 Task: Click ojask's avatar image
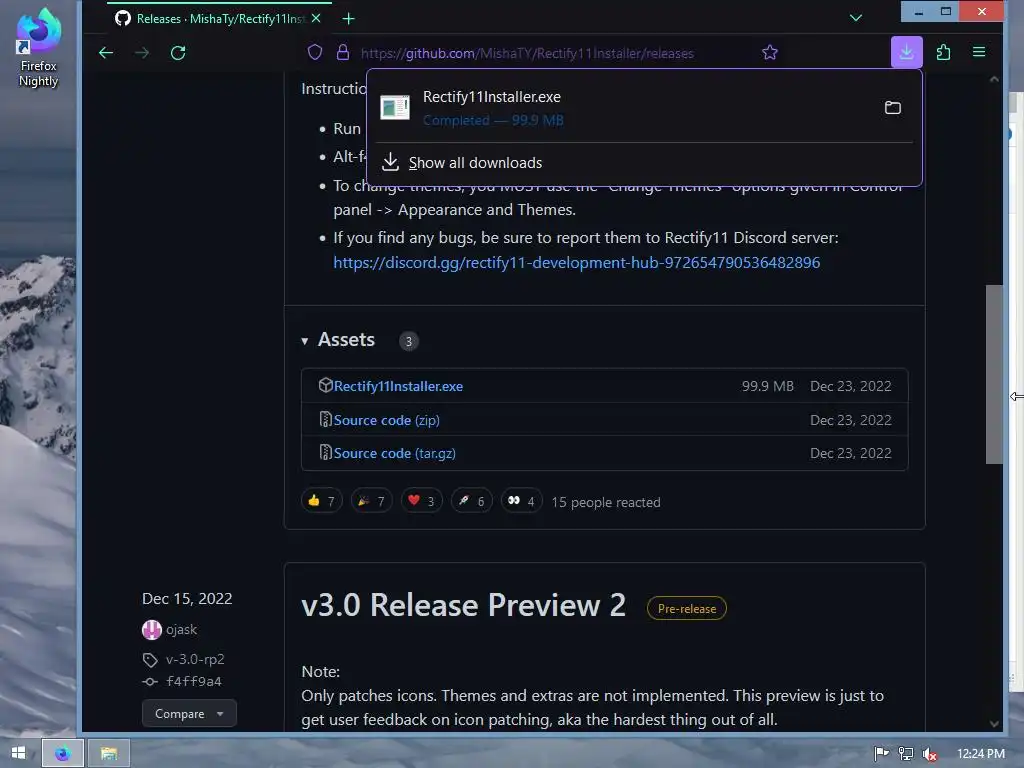click(152, 630)
